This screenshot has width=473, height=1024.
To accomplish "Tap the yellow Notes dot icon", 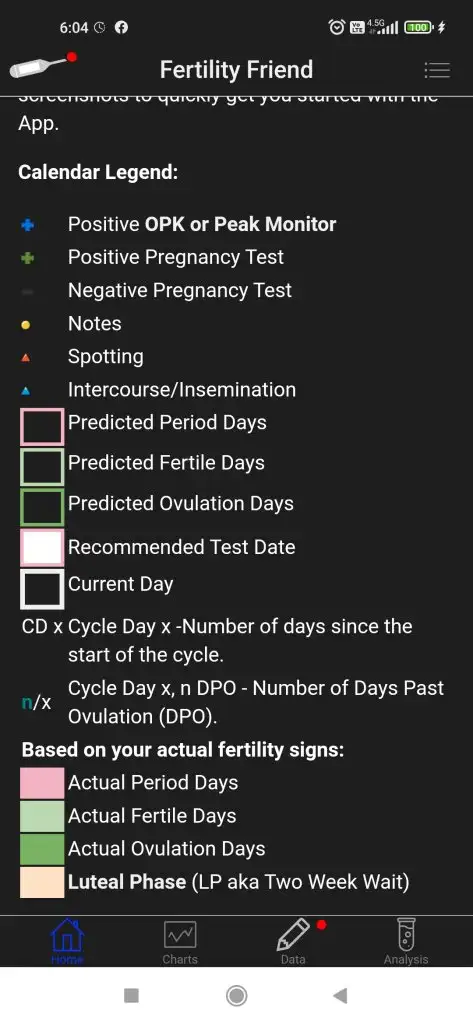I will coord(25,325).
